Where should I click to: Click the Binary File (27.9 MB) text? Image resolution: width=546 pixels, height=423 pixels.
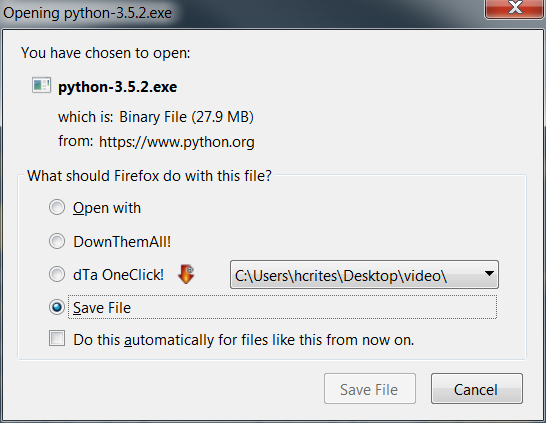pyautogui.click(x=186, y=117)
